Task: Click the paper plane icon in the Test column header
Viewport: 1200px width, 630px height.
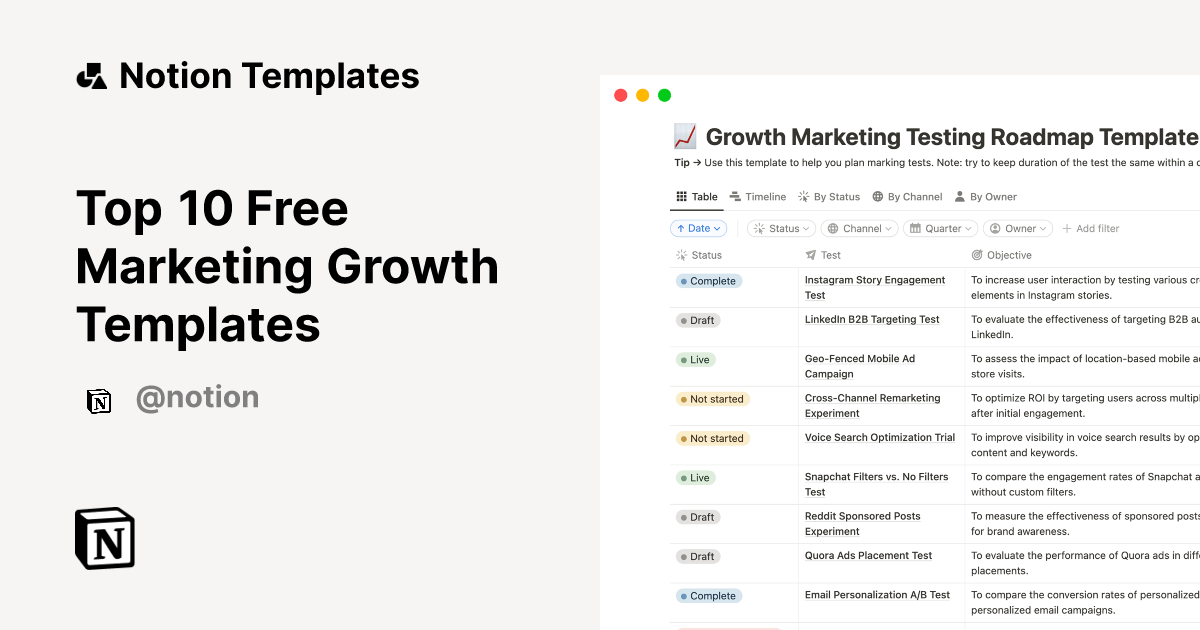Action: pos(810,255)
